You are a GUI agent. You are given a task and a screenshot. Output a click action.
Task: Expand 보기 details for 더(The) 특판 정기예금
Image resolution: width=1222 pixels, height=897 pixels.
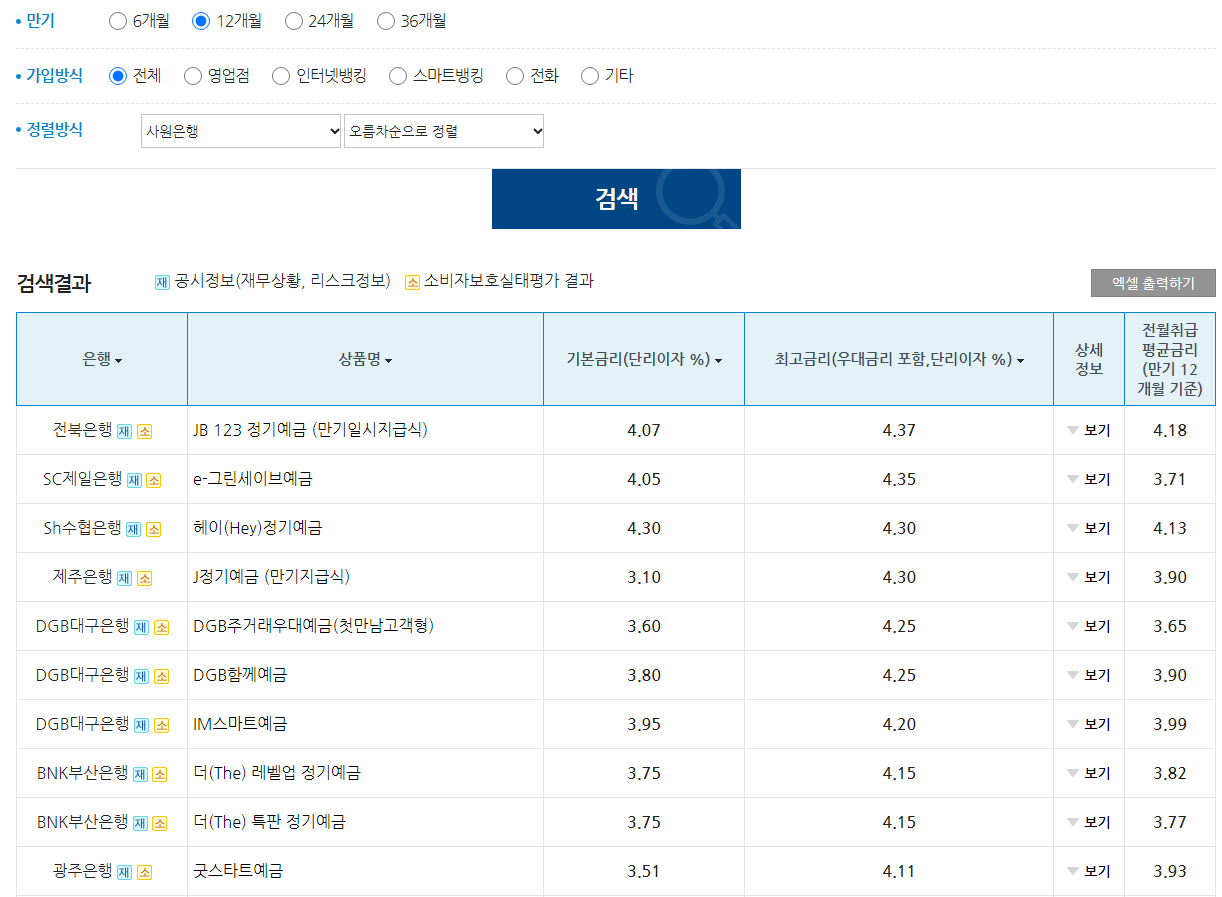1089,823
